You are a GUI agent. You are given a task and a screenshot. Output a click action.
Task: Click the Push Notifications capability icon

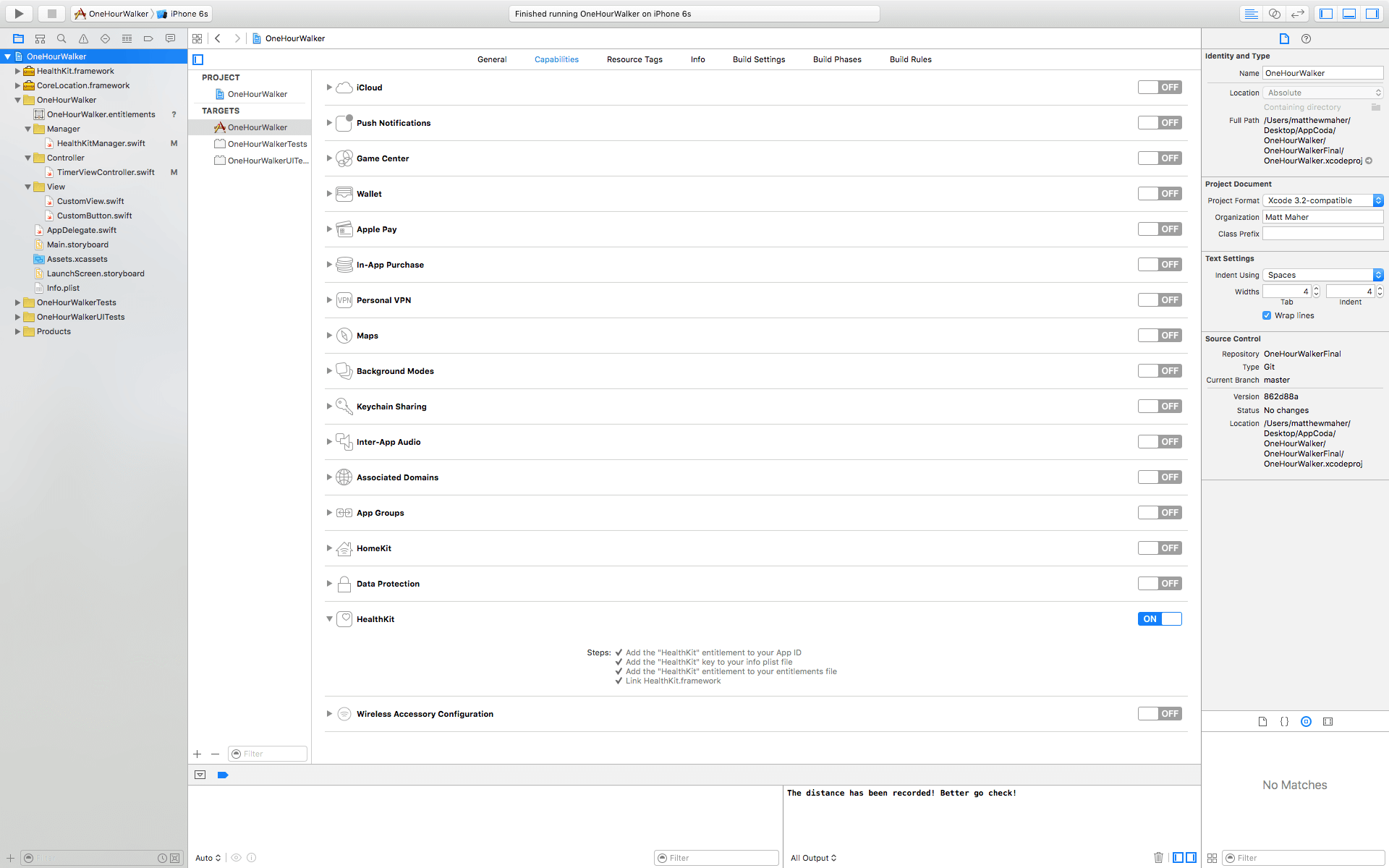344,122
